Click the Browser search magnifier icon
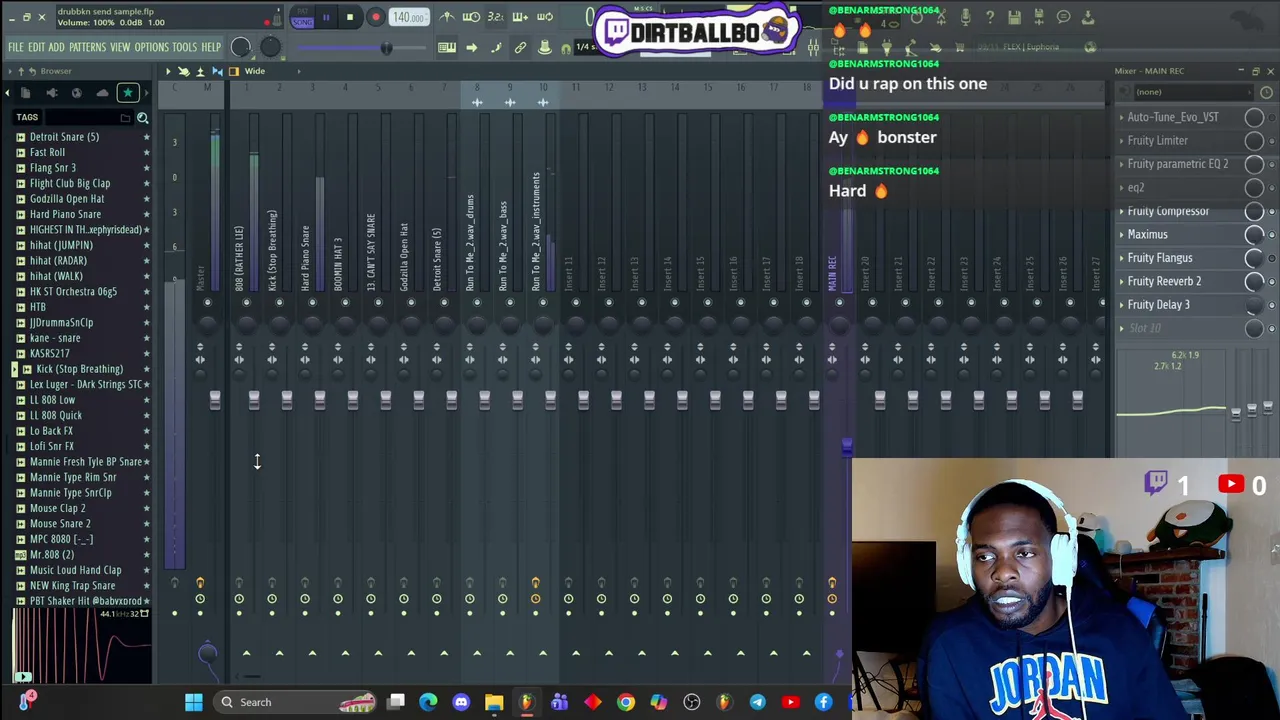The height and width of the screenshot is (720, 1280). click(142, 118)
